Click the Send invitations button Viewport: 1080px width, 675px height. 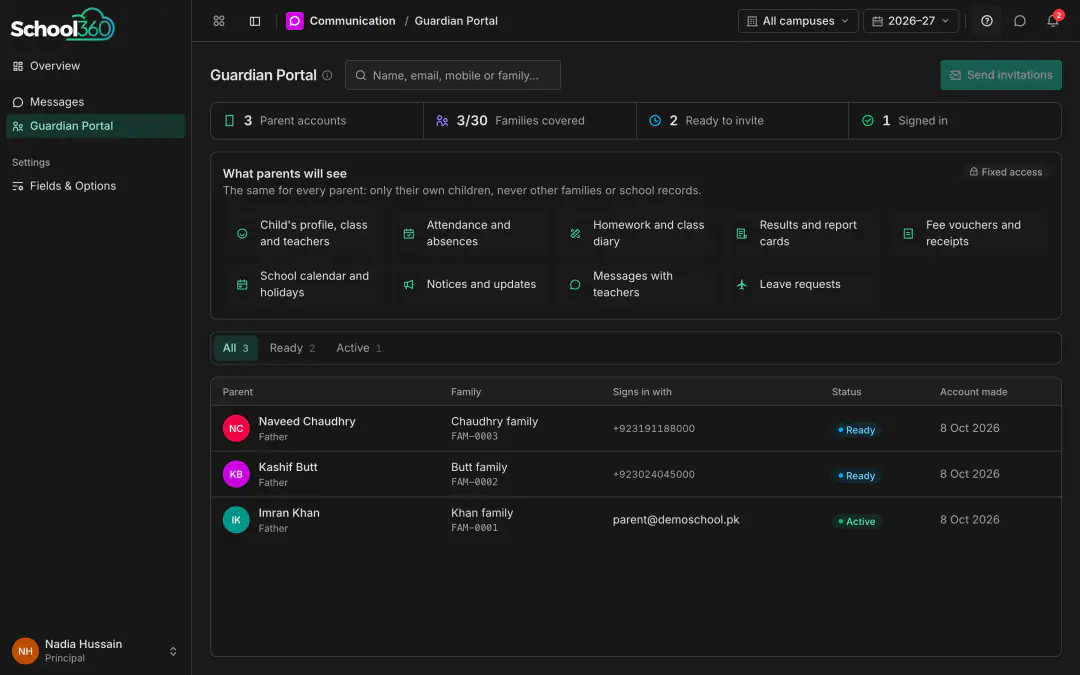point(1001,75)
